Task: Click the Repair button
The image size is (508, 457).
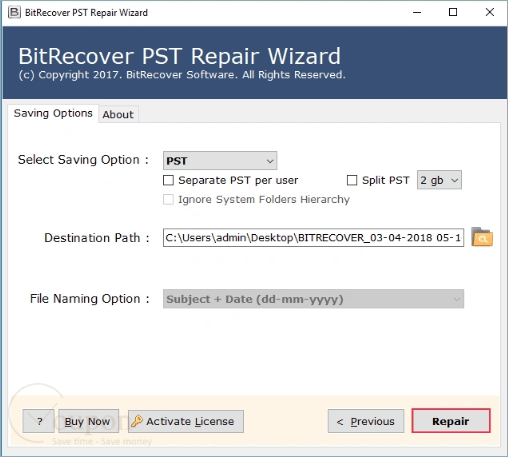Action: [x=451, y=421]
